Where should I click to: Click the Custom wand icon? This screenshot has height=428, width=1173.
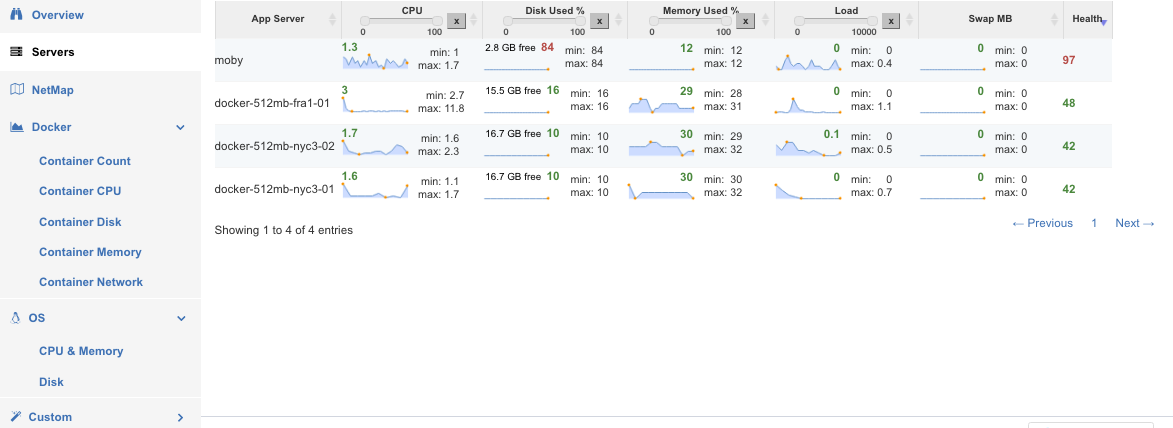click(x=15, y=417)
